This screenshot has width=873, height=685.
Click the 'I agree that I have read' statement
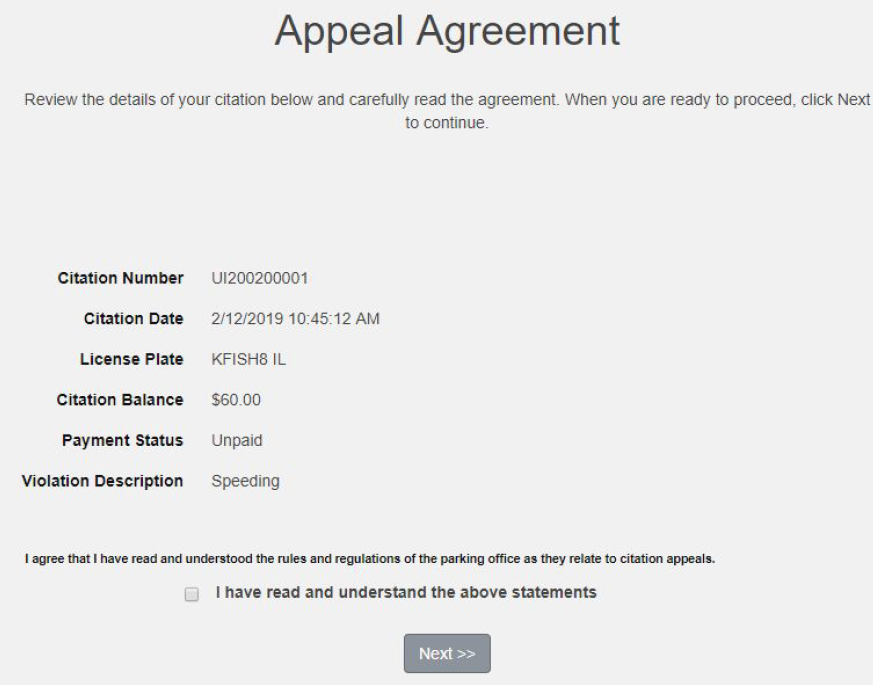(370, 559)
